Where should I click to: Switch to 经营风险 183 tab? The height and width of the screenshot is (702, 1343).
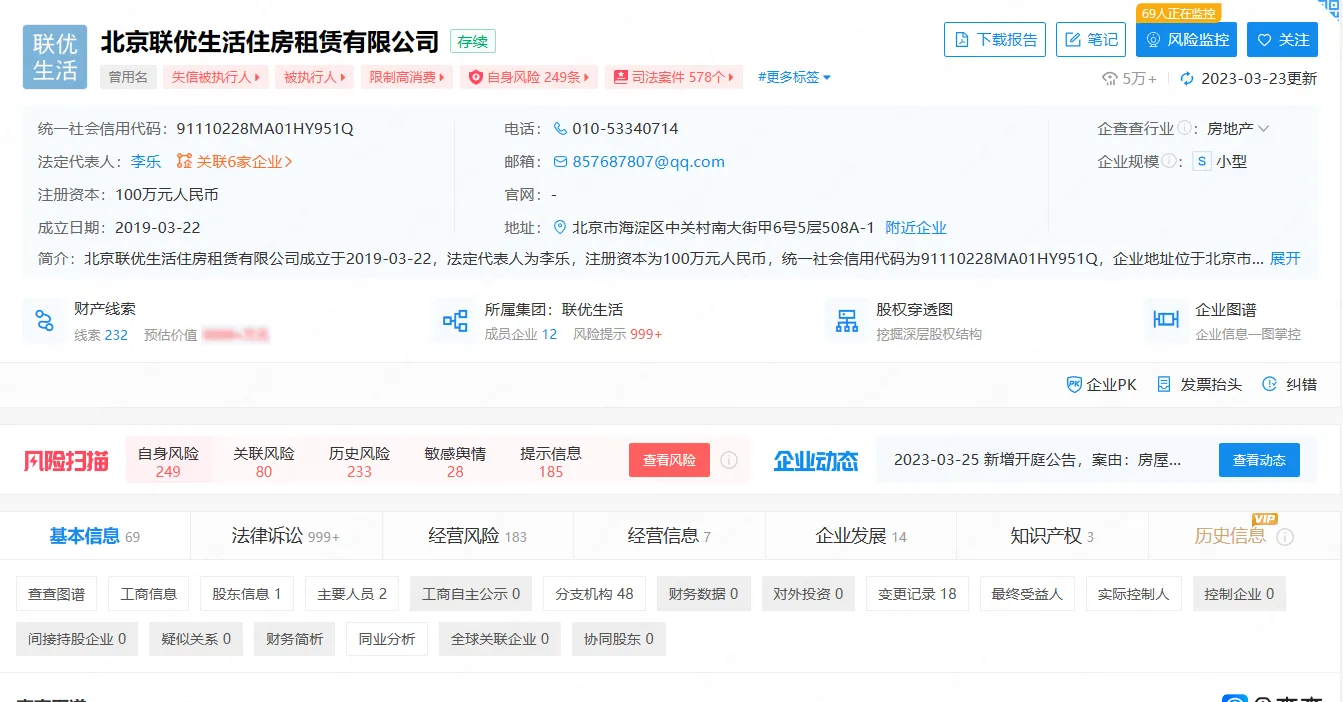pyautogui.click(x=478, y=536)
